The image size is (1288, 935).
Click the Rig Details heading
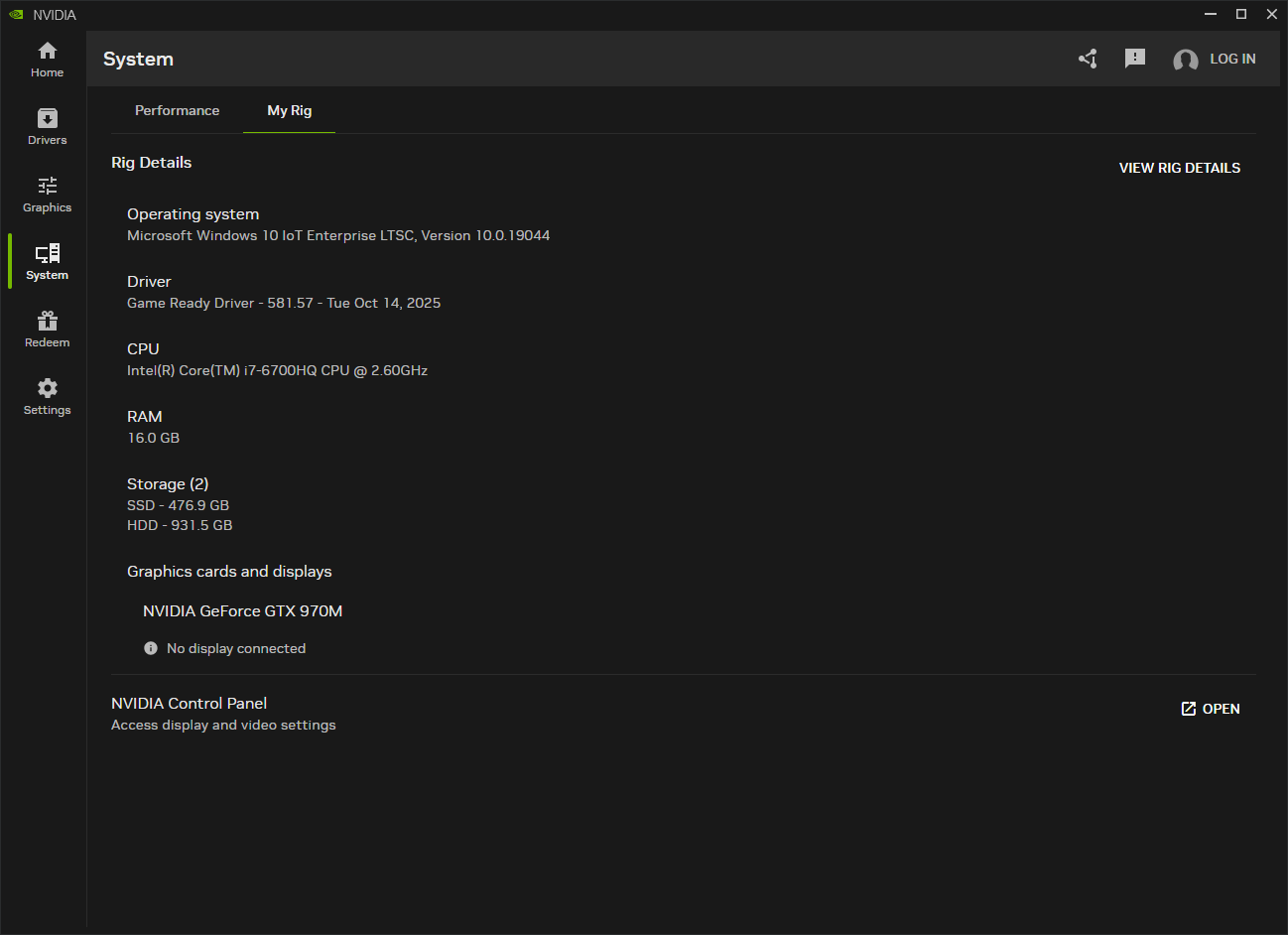pos(152,162)
